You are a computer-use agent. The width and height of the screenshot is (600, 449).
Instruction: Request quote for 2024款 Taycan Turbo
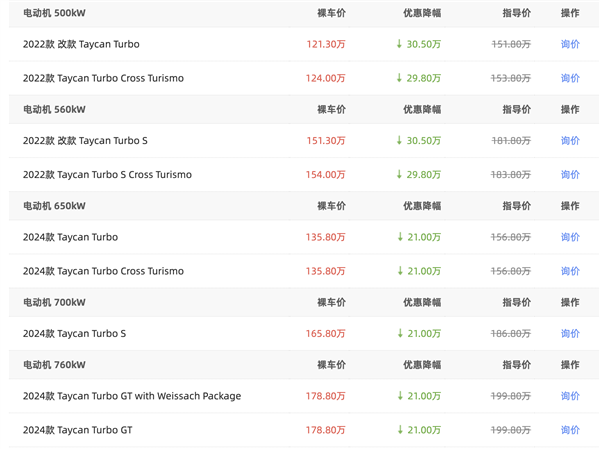tap(570, 237)
